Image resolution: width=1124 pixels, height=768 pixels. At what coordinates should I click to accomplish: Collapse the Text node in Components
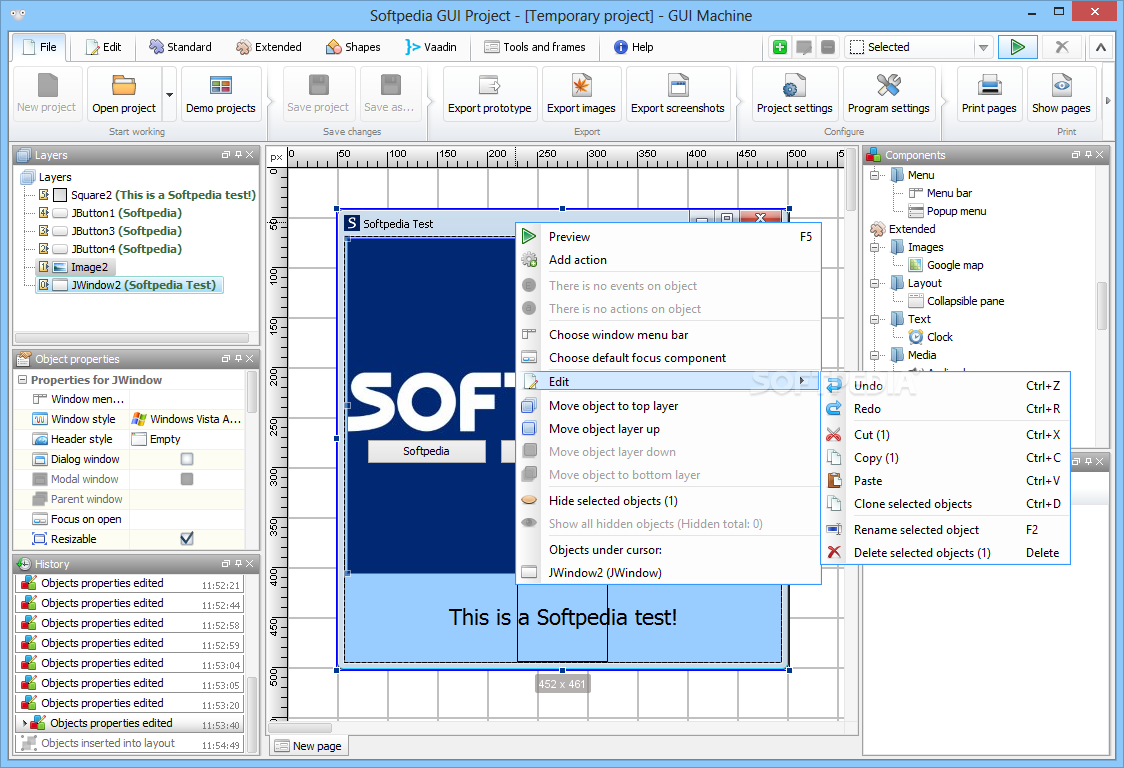[874, 319]
